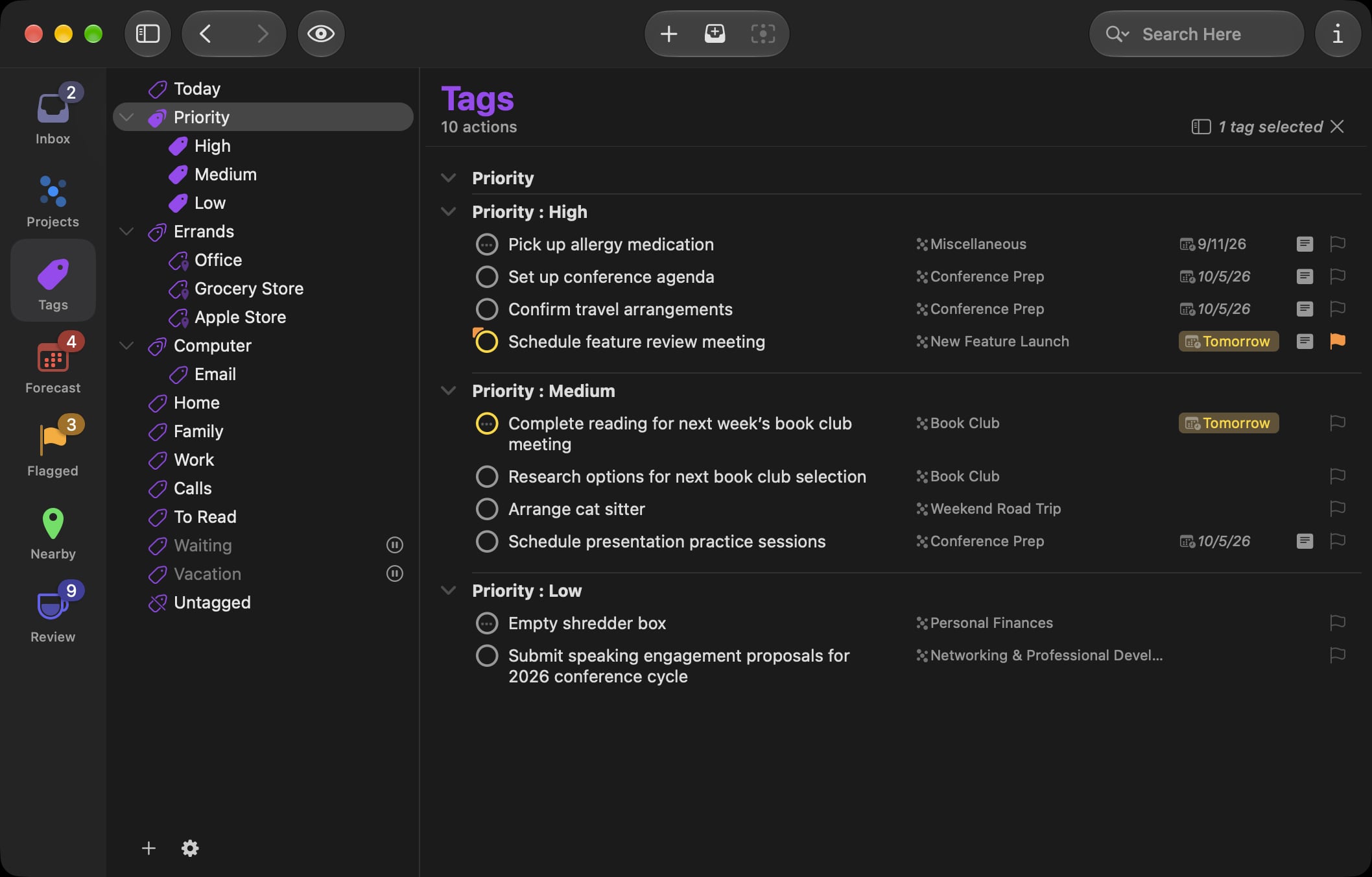1372x877 pixels.
Task: Collapse the Errands tag in the sidebar
Action: click(x=126, y=232)
